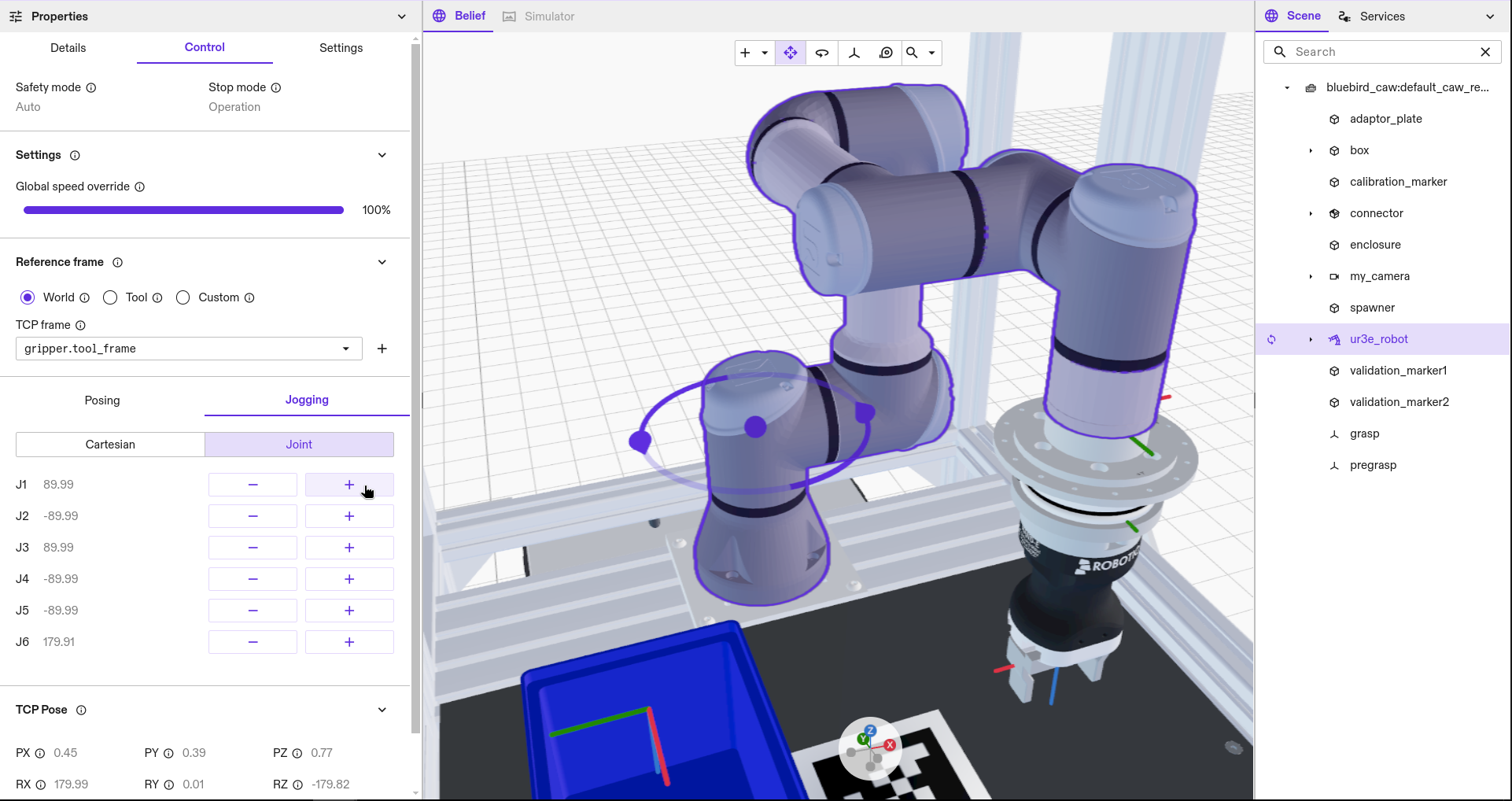Click the coordinate frame axes icon
Screen dimensions: 1512x801
tap(854, 53)
